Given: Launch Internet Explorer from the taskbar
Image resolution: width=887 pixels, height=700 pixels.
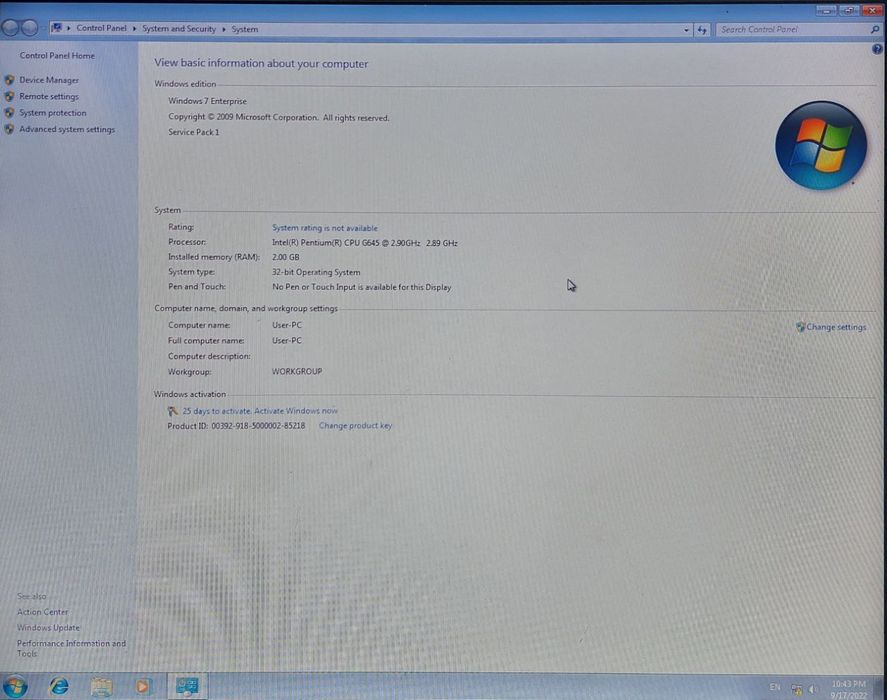Looking at the screenshot, I should 59,686.
